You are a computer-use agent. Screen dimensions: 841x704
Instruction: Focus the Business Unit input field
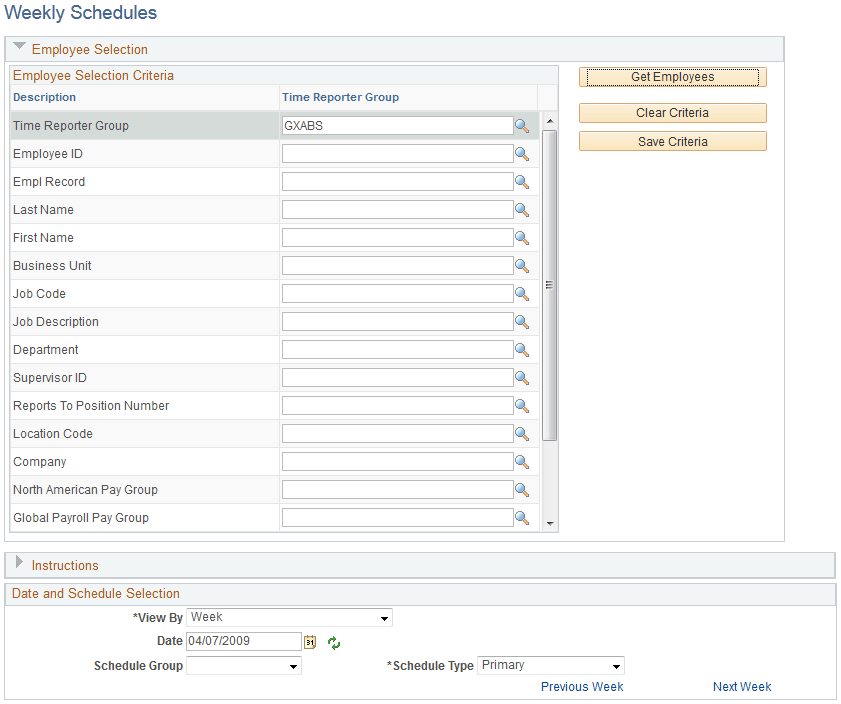click(397, 266)
